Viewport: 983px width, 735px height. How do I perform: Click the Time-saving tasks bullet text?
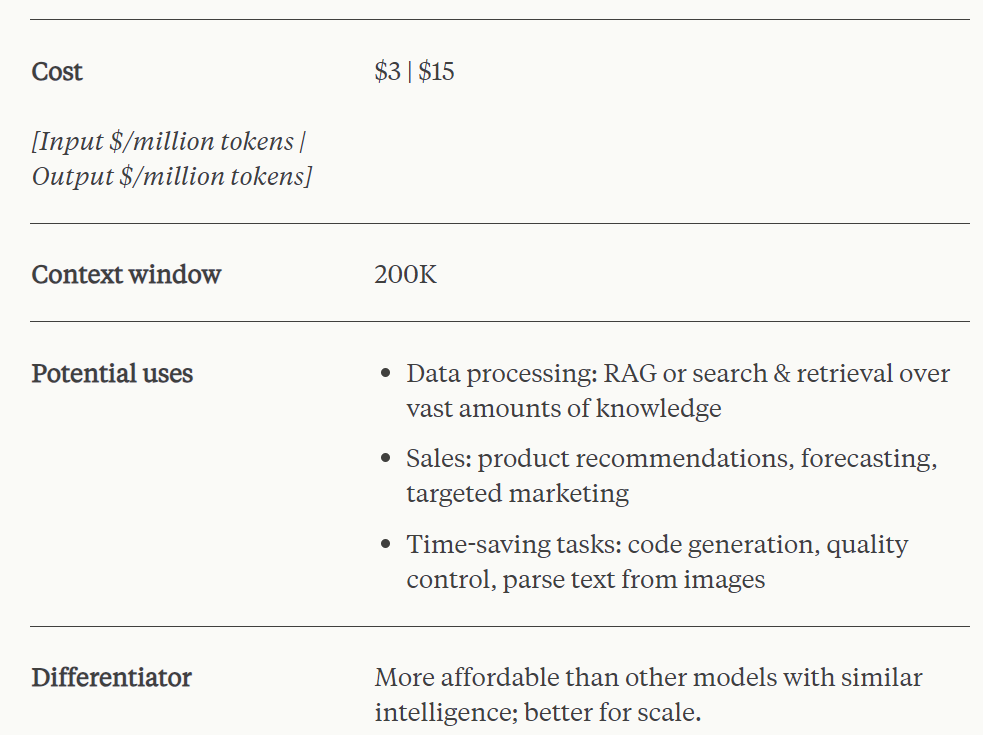pos(657,545)
